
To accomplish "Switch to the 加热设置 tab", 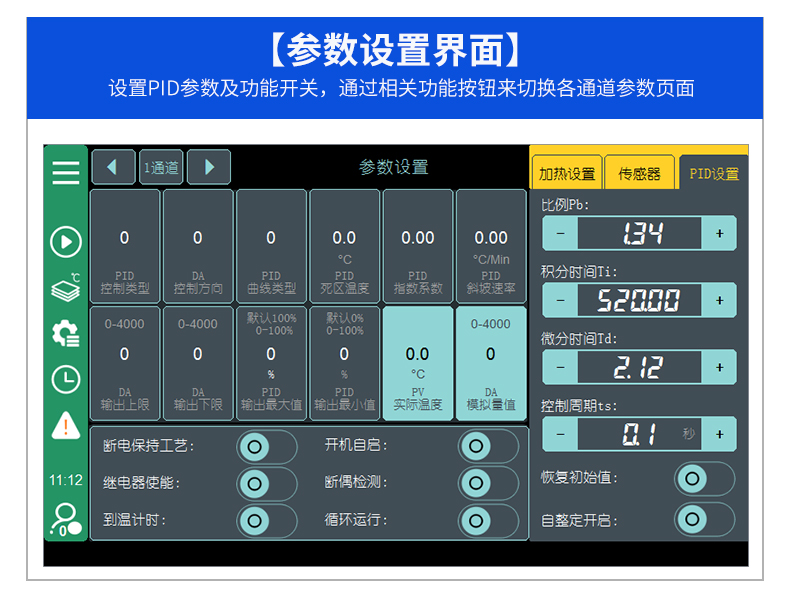I will tap(567, 173).
